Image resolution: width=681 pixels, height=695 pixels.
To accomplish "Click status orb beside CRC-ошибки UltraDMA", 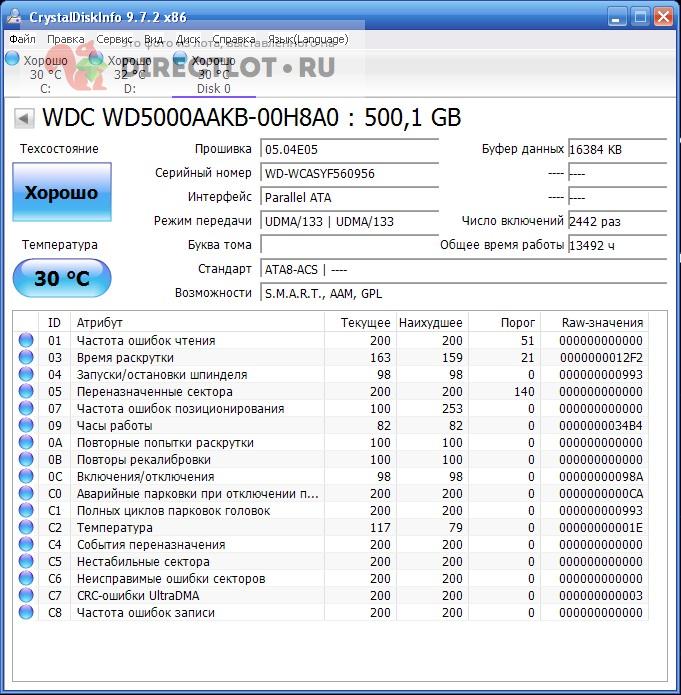I will [26, 595].
